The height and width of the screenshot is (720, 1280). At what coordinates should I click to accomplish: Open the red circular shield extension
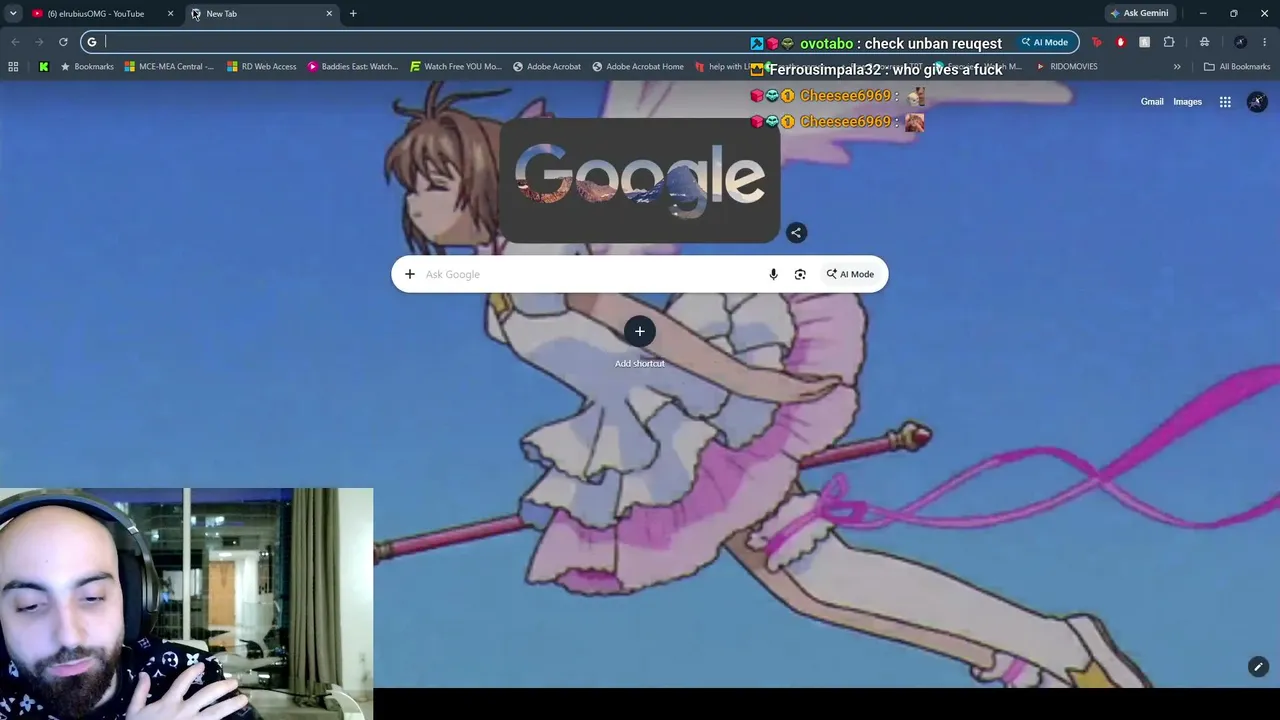click(x=1121, y=42)
